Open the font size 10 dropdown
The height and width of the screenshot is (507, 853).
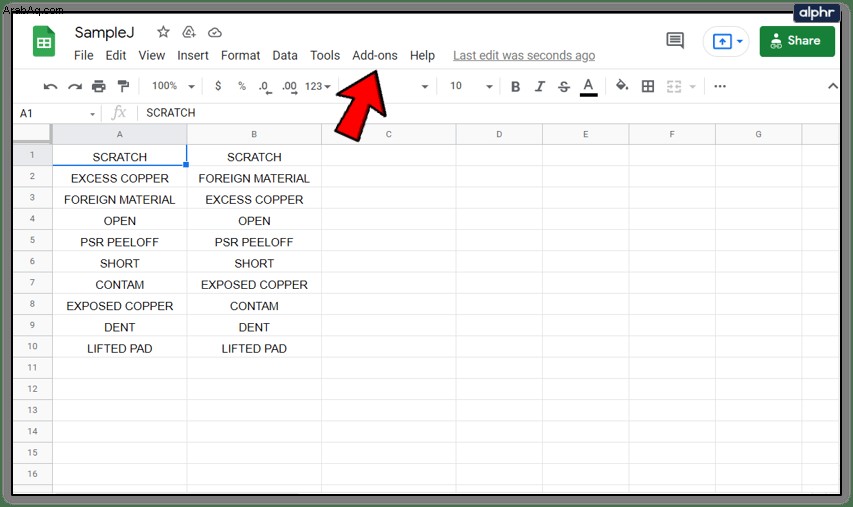coord(471,86)
